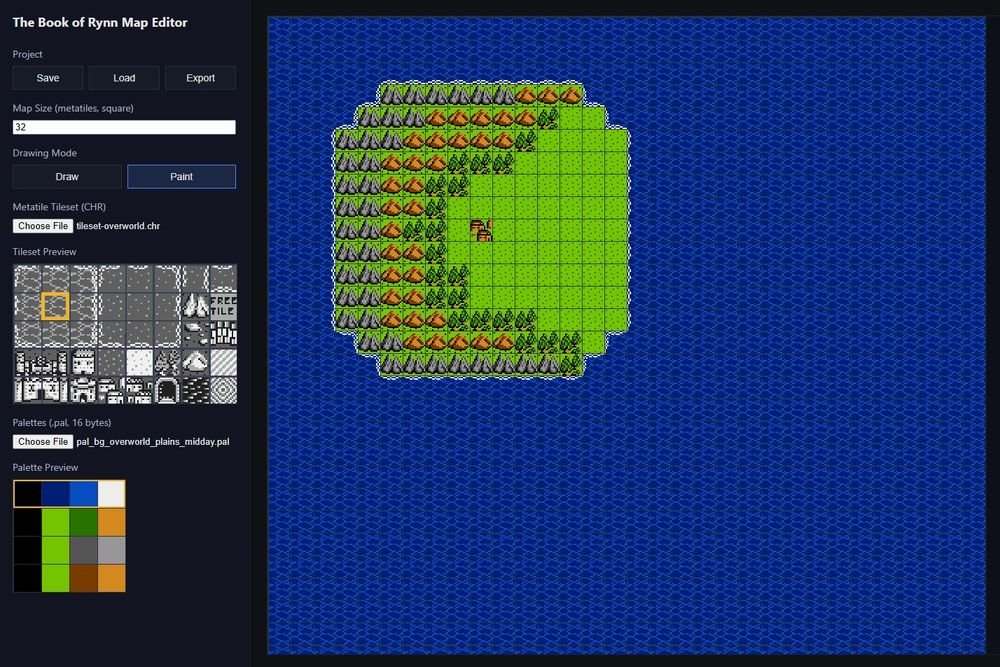Pick the orange swatch beside dark green

(x=112, y=522)
